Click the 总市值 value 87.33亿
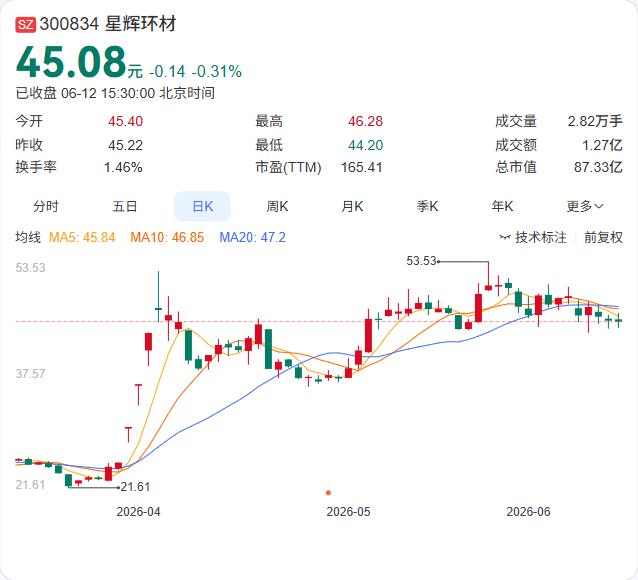Screen dimensions: 638x580 tap(599, 167)
